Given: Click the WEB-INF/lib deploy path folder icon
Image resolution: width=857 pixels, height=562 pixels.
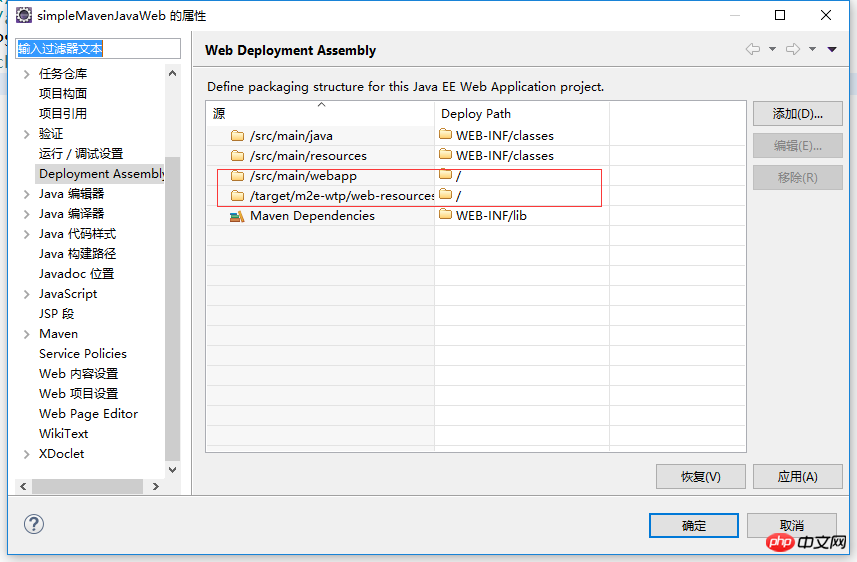Looking at the screenshot, I should [x=445, y=215].
